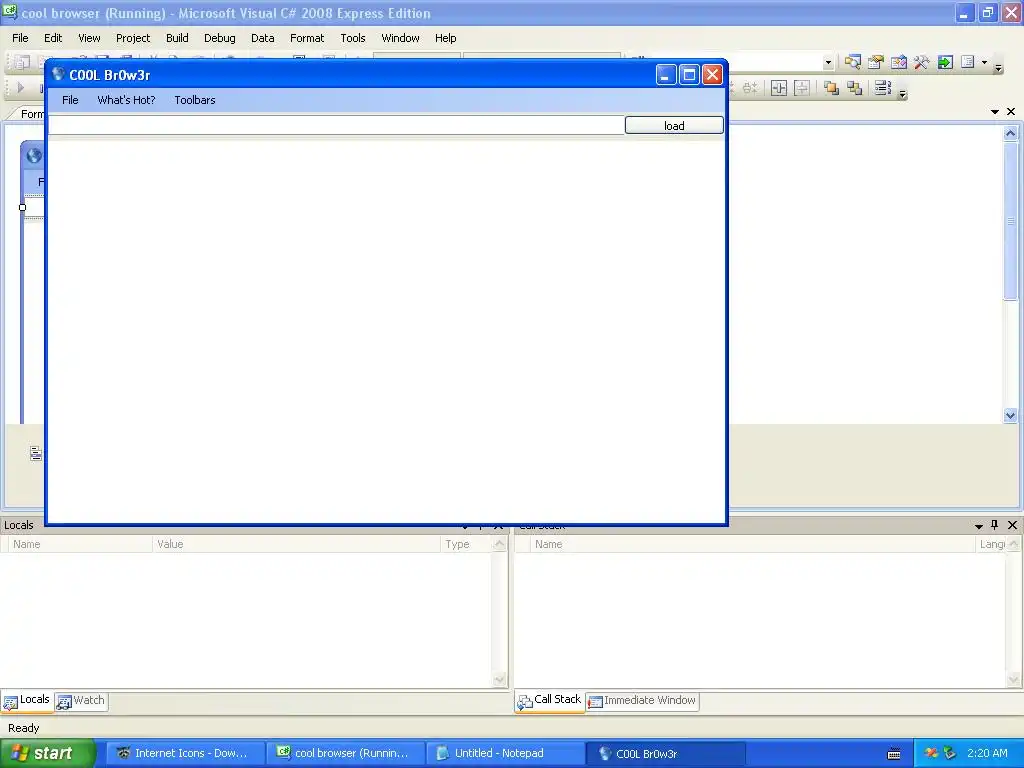Open the Help menu
1024x768 pixels.
tap(445, 38)
